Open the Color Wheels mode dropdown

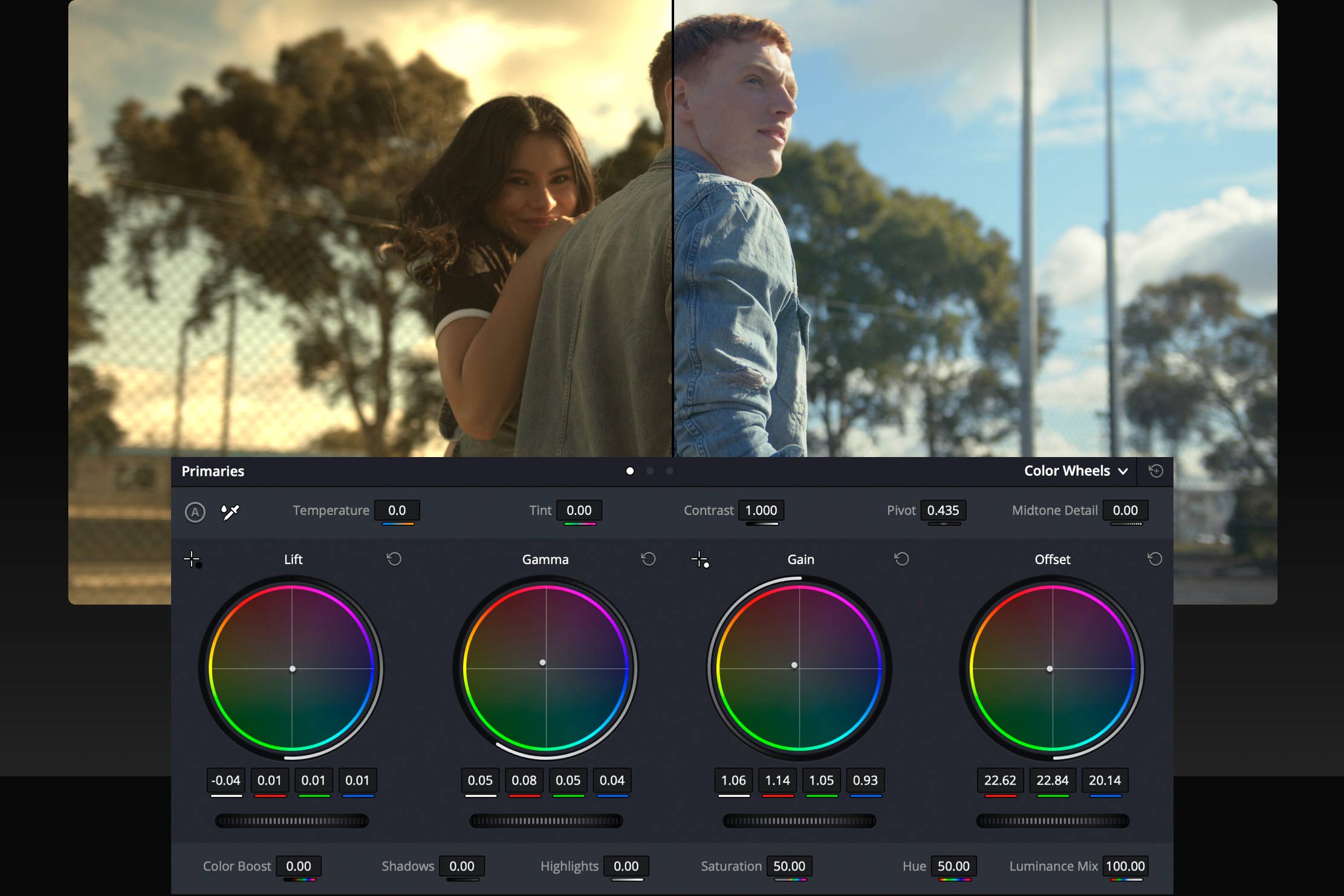click(1076, 471)
